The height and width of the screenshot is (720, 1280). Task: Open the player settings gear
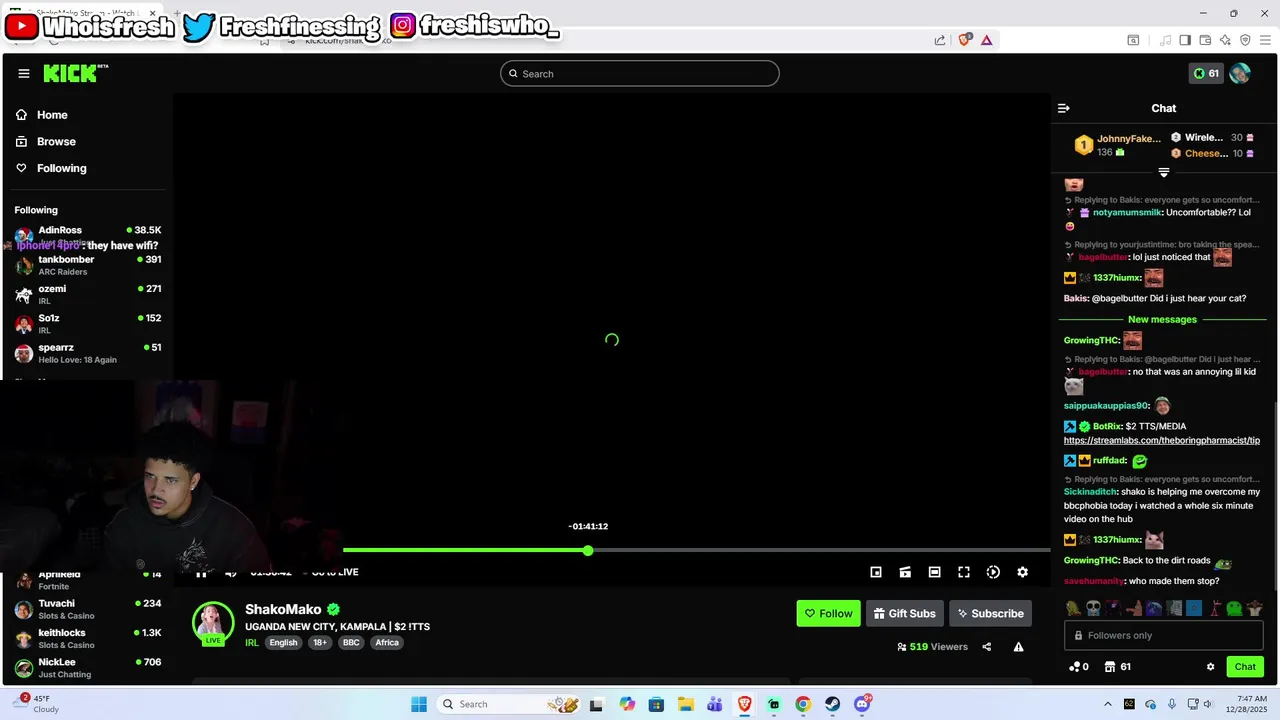(x=1022, y=572)
